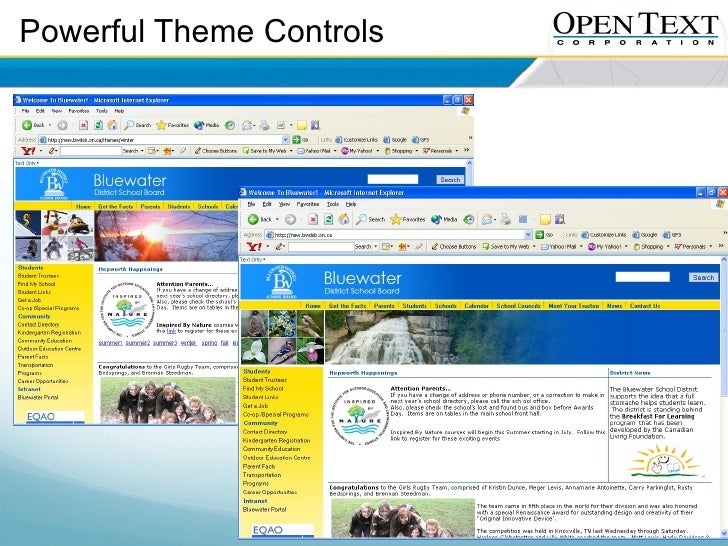The image size is (728, 546).
Task: Open Favorites star in back browser toolbar
Action: click(173, 125)
